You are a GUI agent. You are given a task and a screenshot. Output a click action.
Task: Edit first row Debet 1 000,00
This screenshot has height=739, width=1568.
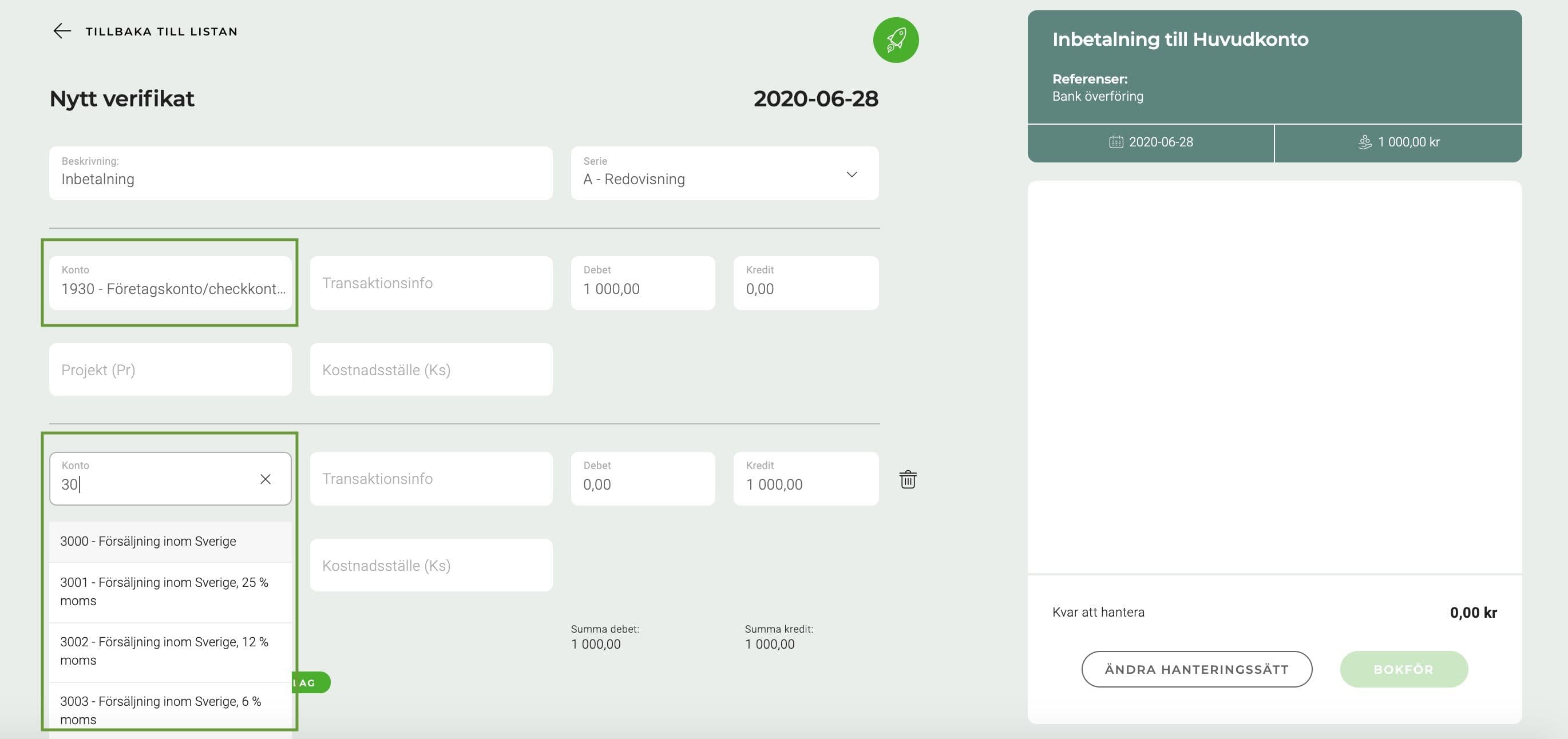click(643, 283)
